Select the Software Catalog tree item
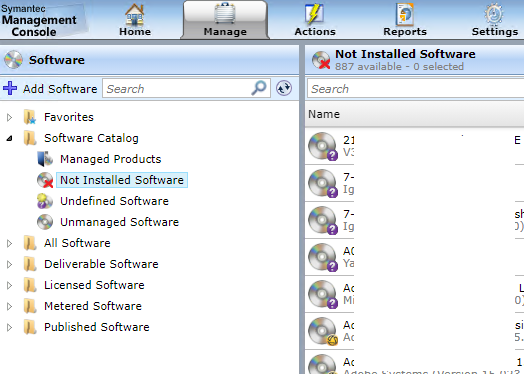 (91, 138)
